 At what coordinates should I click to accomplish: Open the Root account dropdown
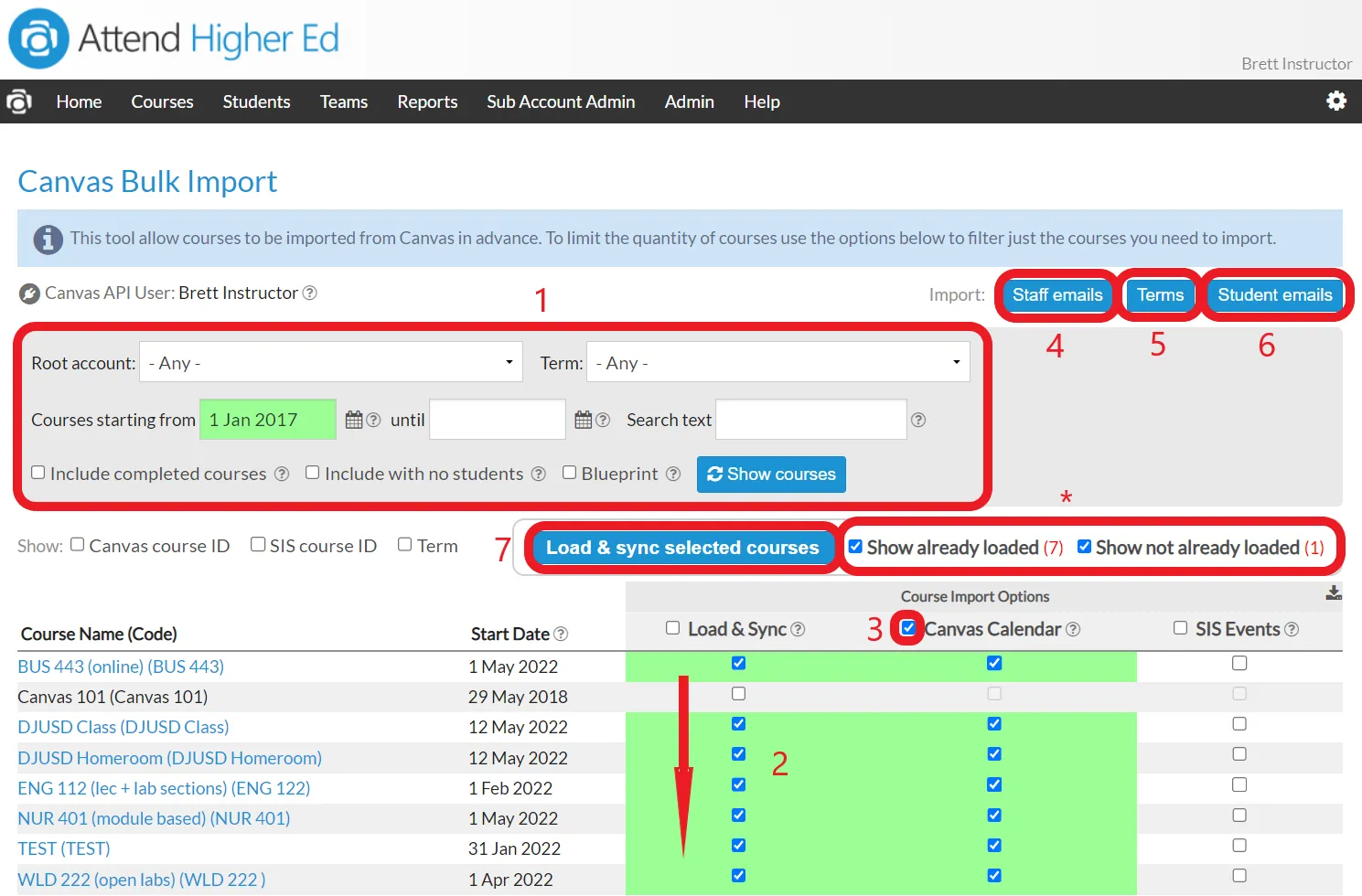coord(331,362)
